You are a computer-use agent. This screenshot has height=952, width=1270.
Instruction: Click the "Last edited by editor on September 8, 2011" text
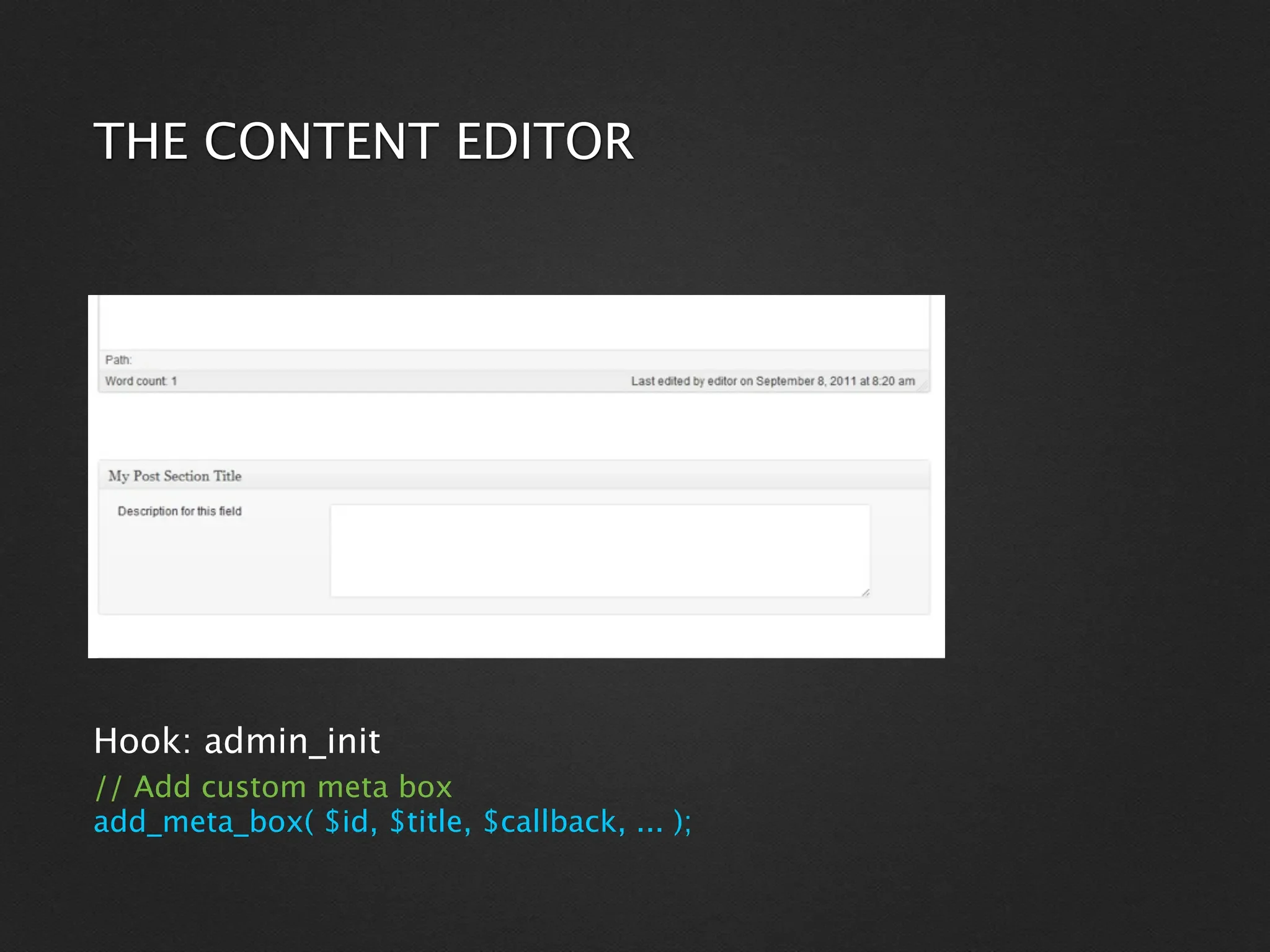773,381
